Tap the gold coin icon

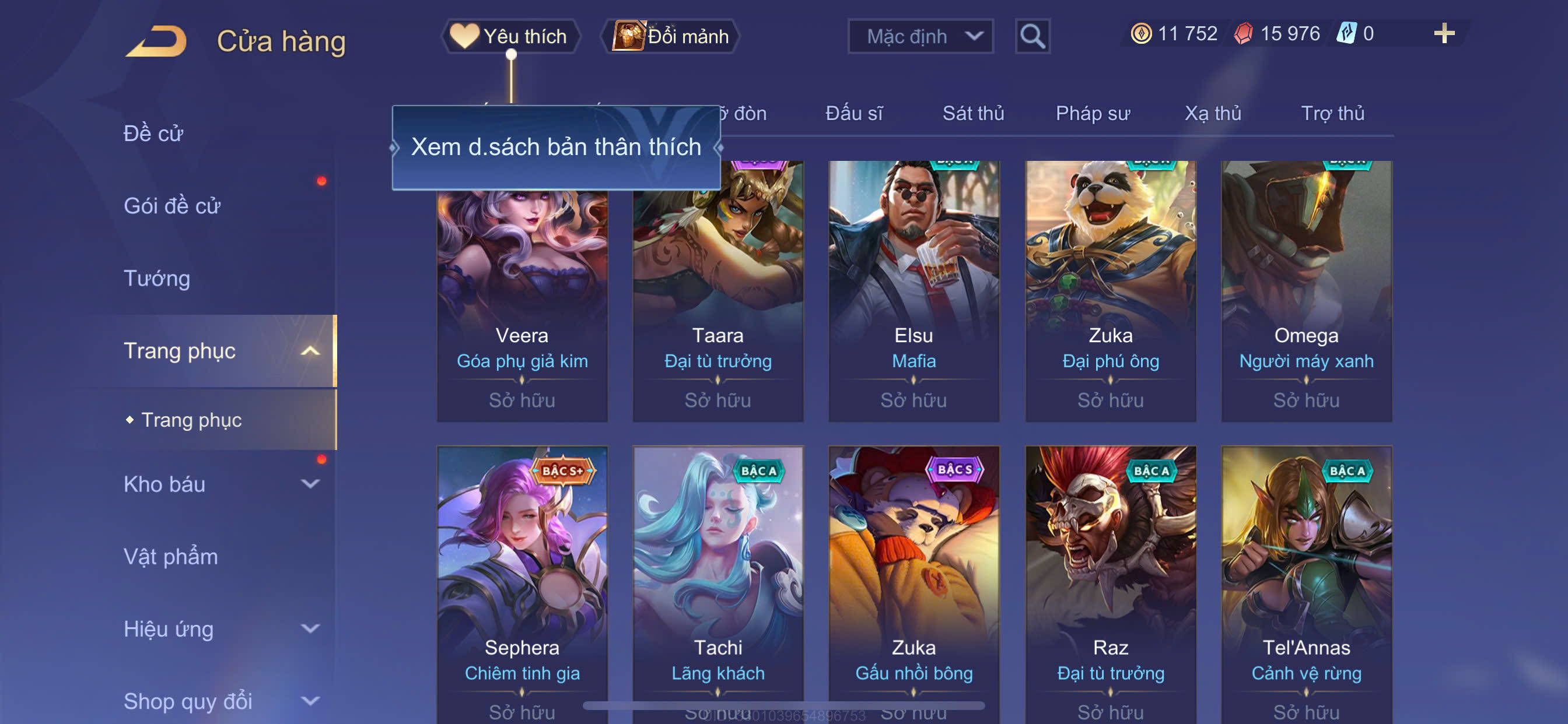pyautogui.click(x=1140, y=33)
